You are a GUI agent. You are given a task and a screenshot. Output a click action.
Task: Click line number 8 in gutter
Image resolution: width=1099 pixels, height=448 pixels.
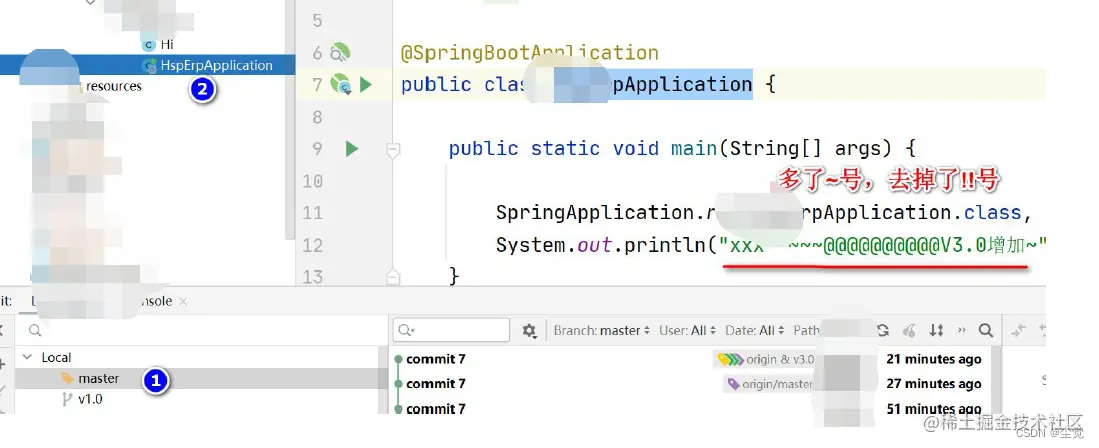click(x=317, y=117)
